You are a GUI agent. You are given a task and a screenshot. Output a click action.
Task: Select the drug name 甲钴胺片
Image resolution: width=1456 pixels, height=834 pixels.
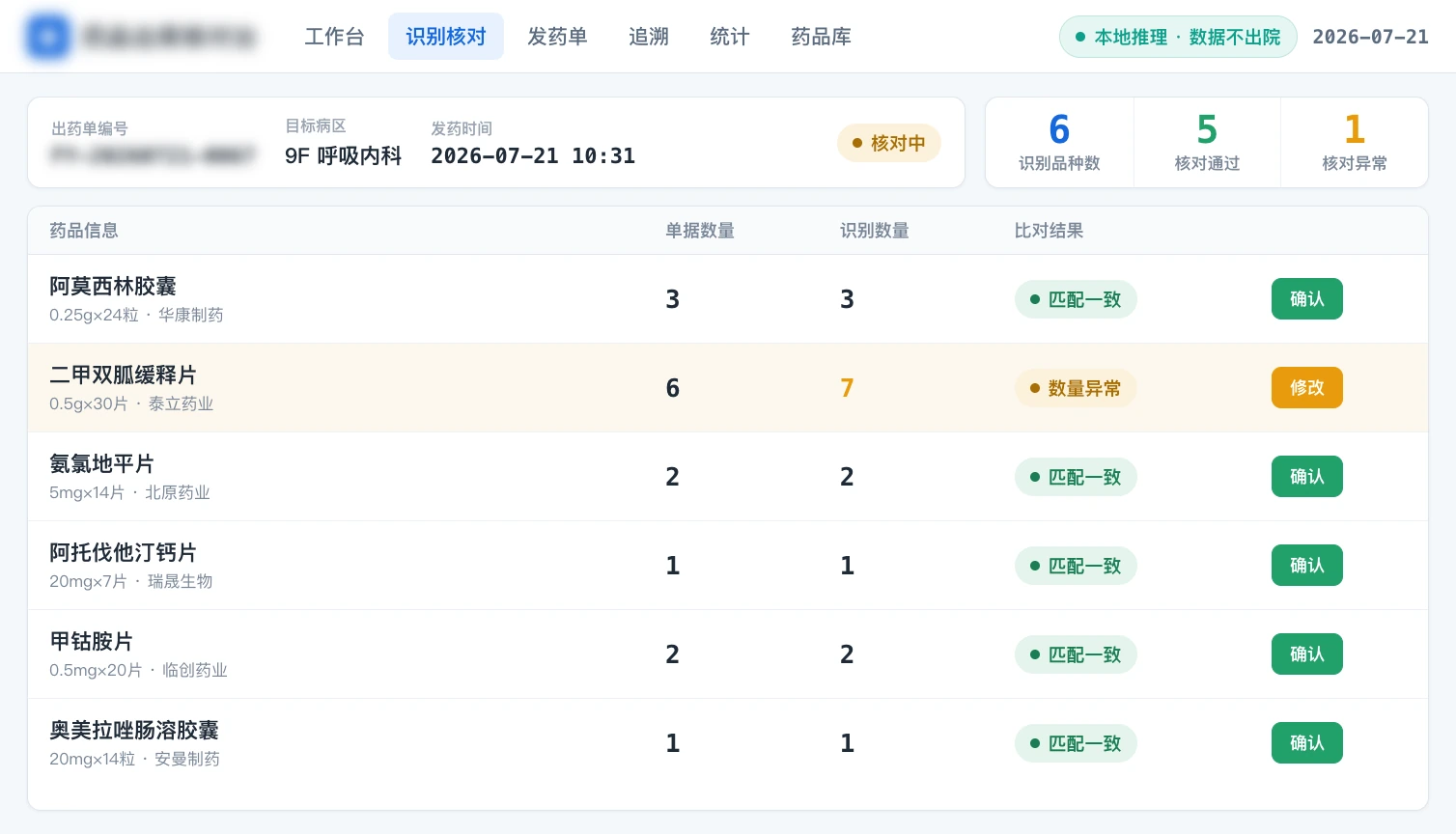point(92,642)
